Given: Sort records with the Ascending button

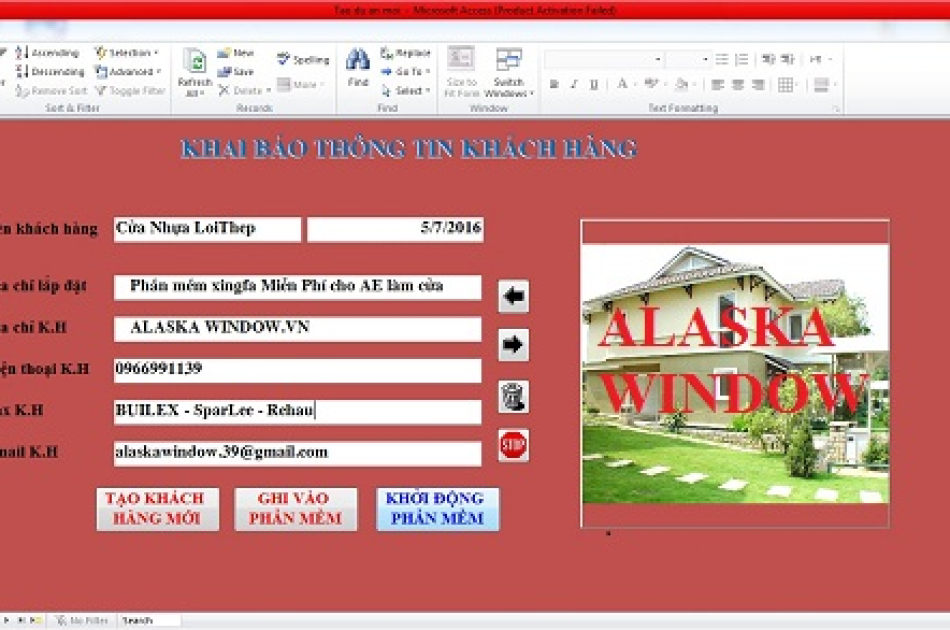Looking at the screenshot, I should [48, 53].
